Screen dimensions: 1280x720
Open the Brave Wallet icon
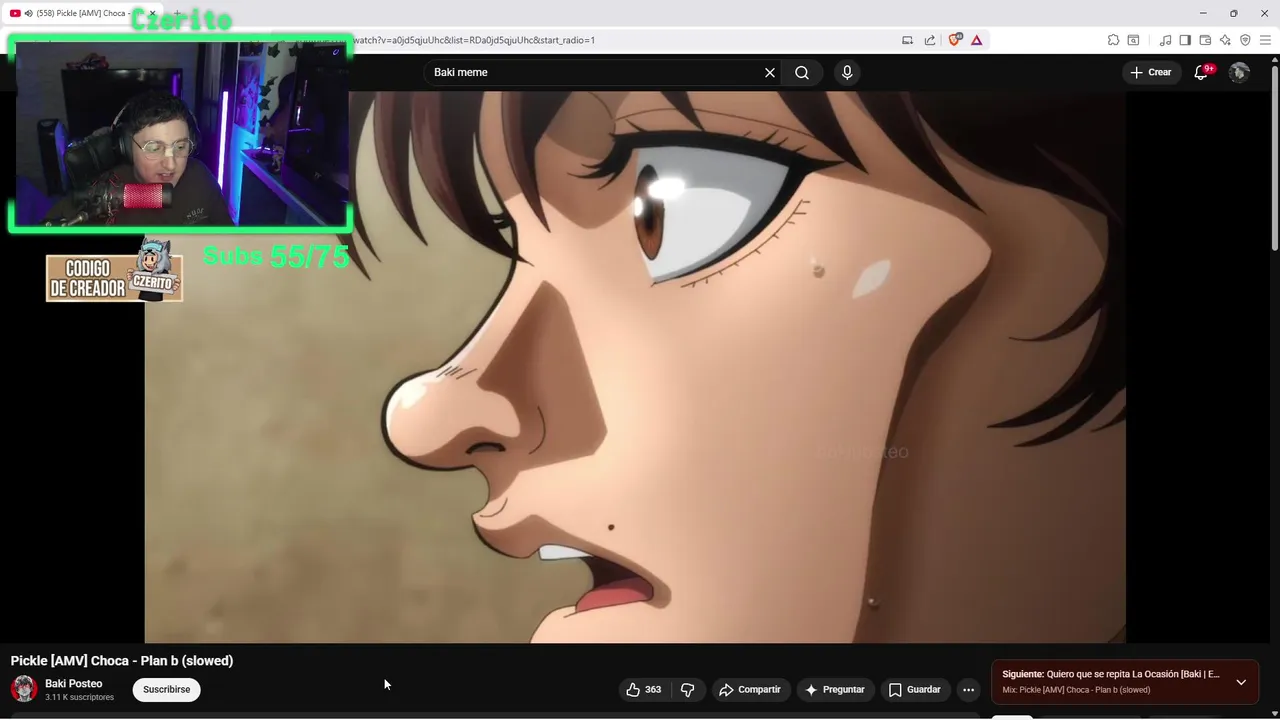coord(1205,40)
